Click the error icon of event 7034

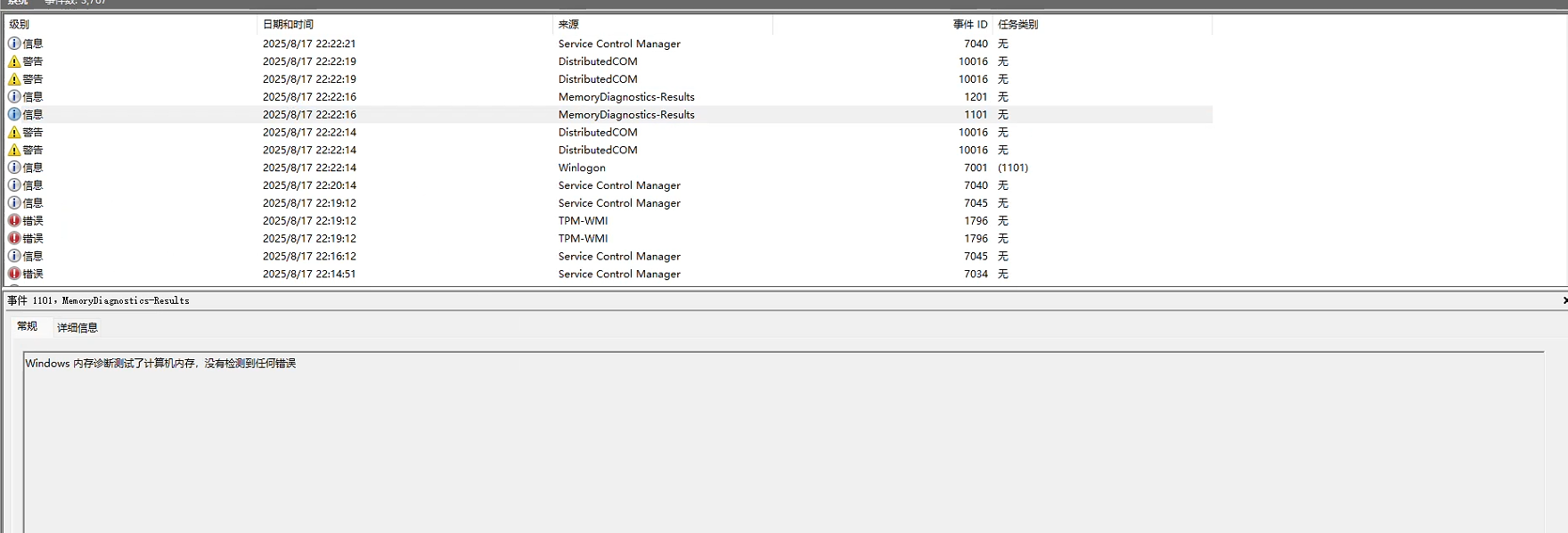click(14, 274)
